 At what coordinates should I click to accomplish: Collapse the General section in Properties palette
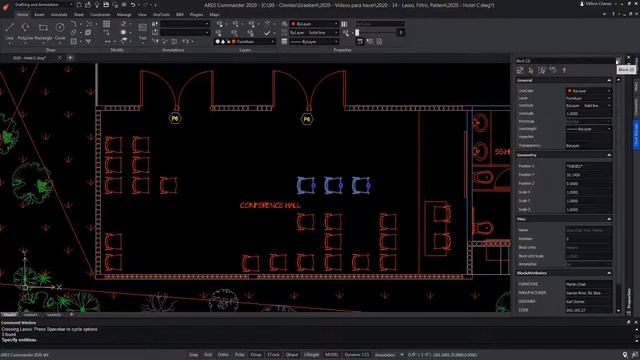click(x=609, y=80)
